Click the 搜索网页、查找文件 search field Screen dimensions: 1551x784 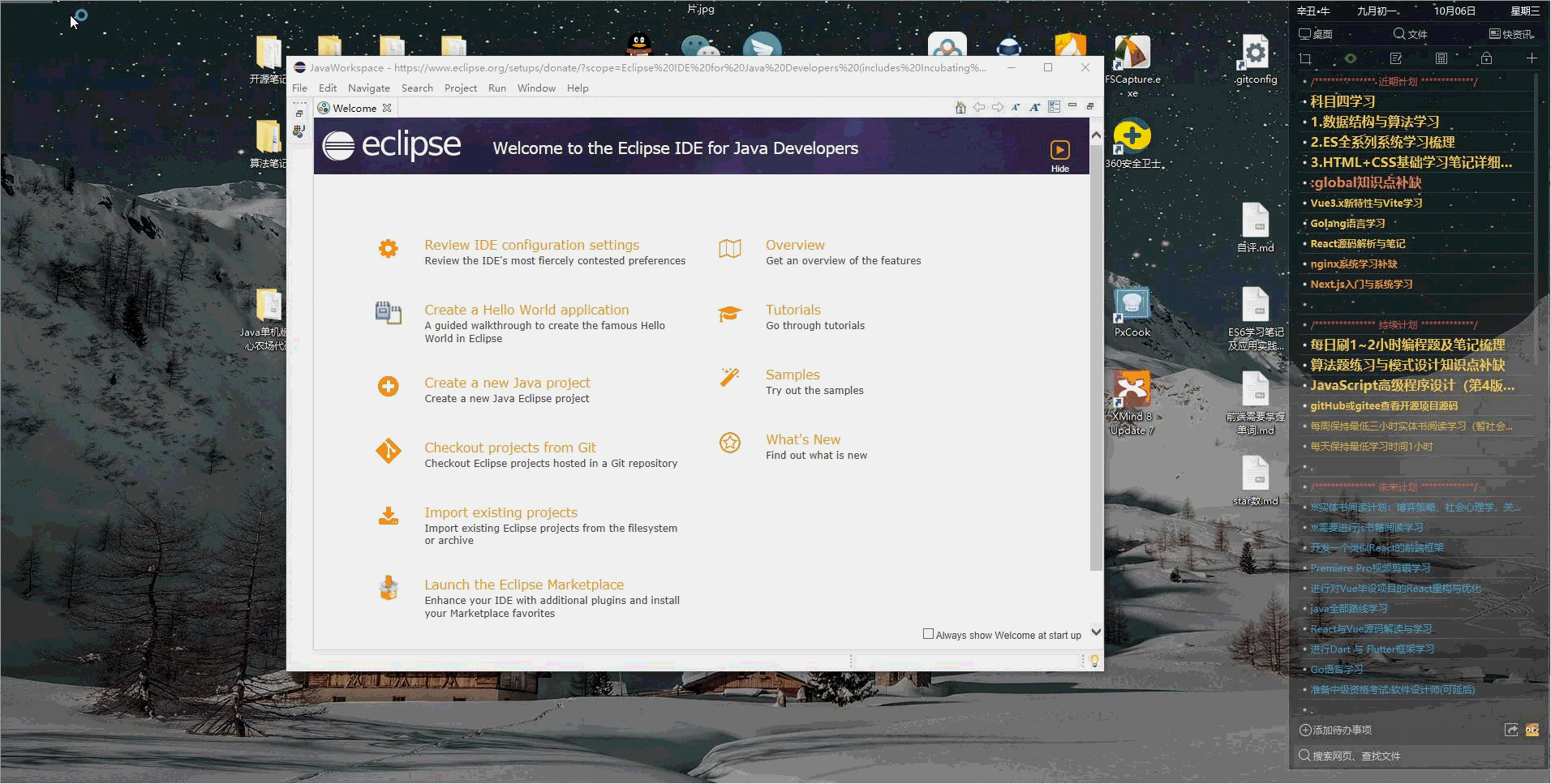1418,756
